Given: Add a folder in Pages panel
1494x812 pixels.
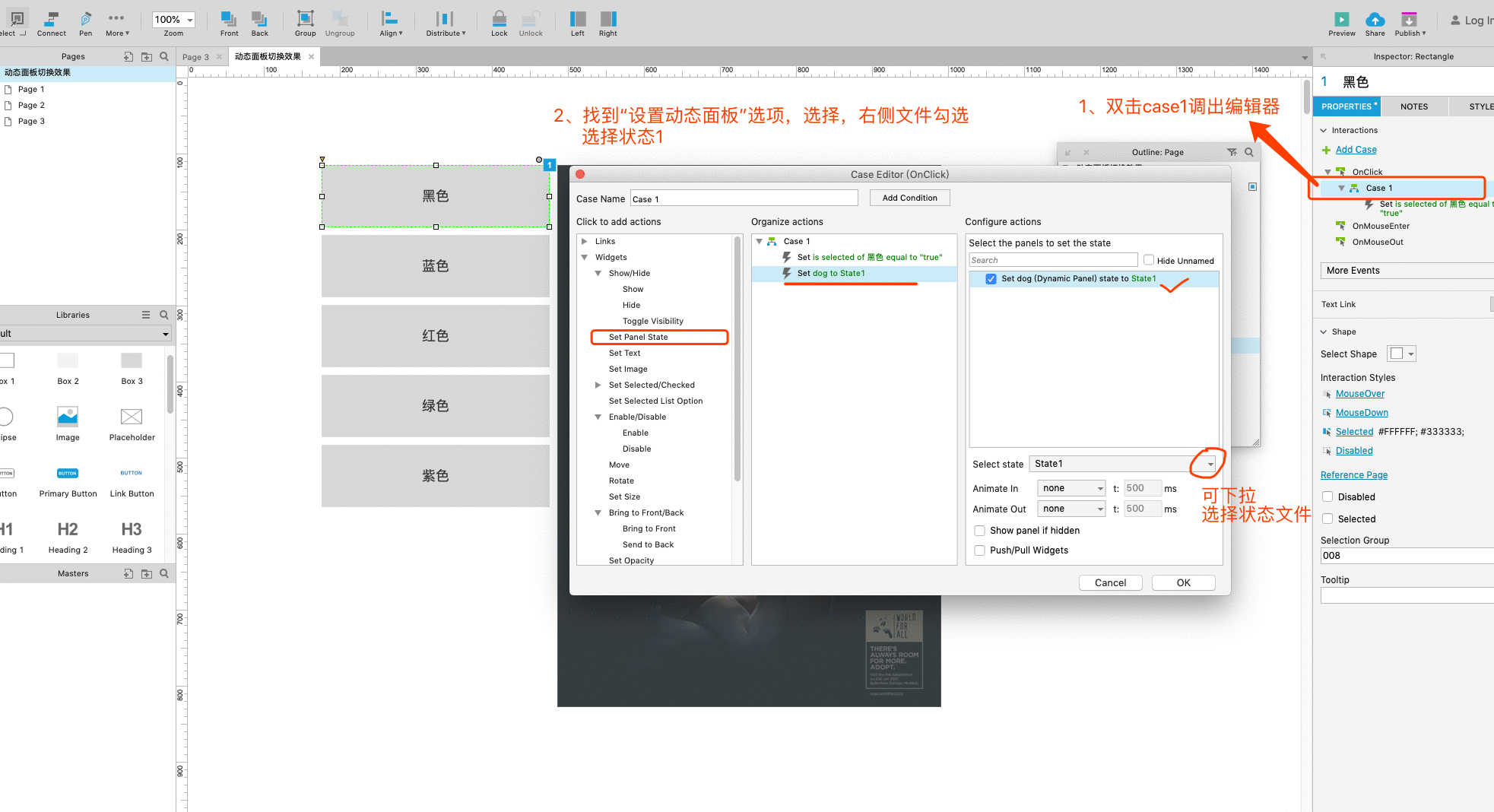Looking at the screenshot, I should pos(147,56).
